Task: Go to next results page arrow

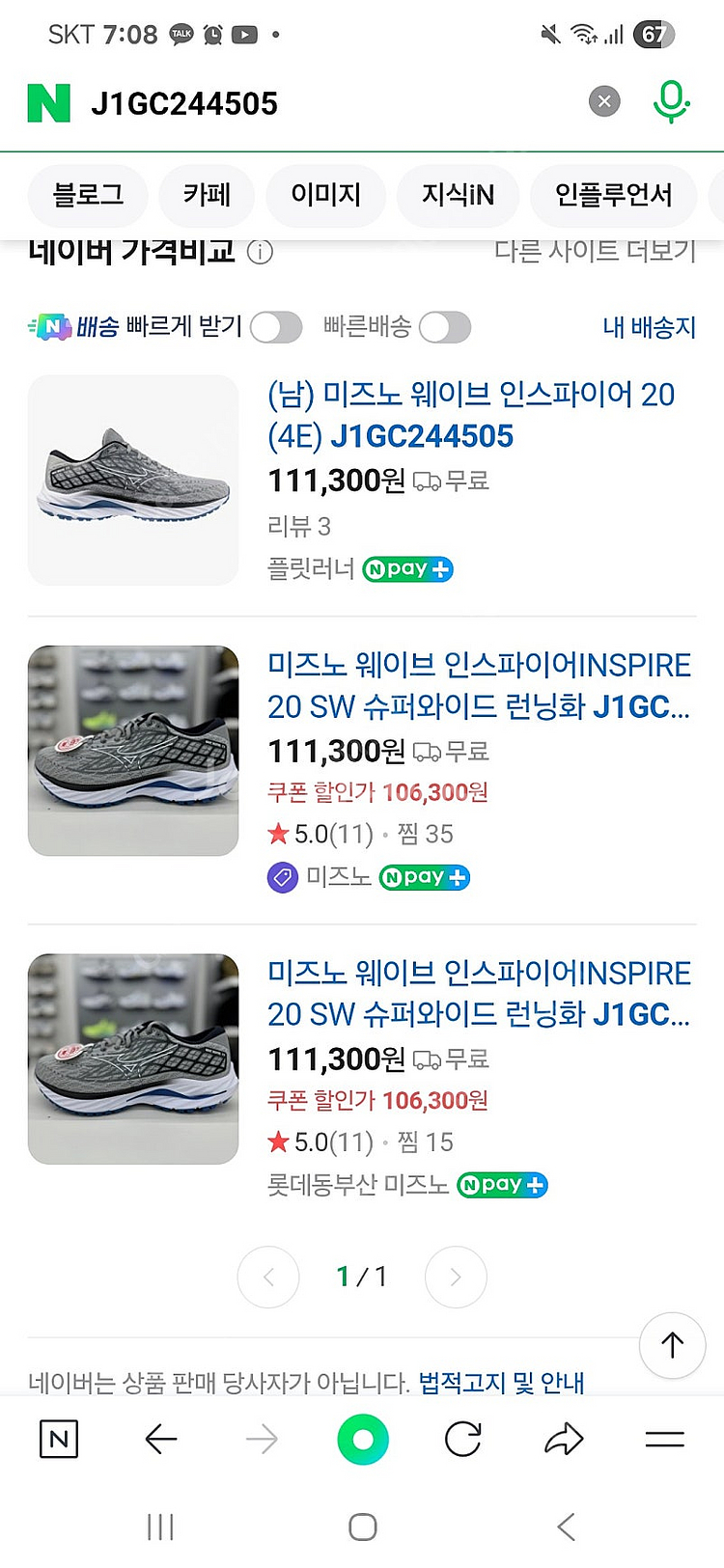Action: 456,1277
